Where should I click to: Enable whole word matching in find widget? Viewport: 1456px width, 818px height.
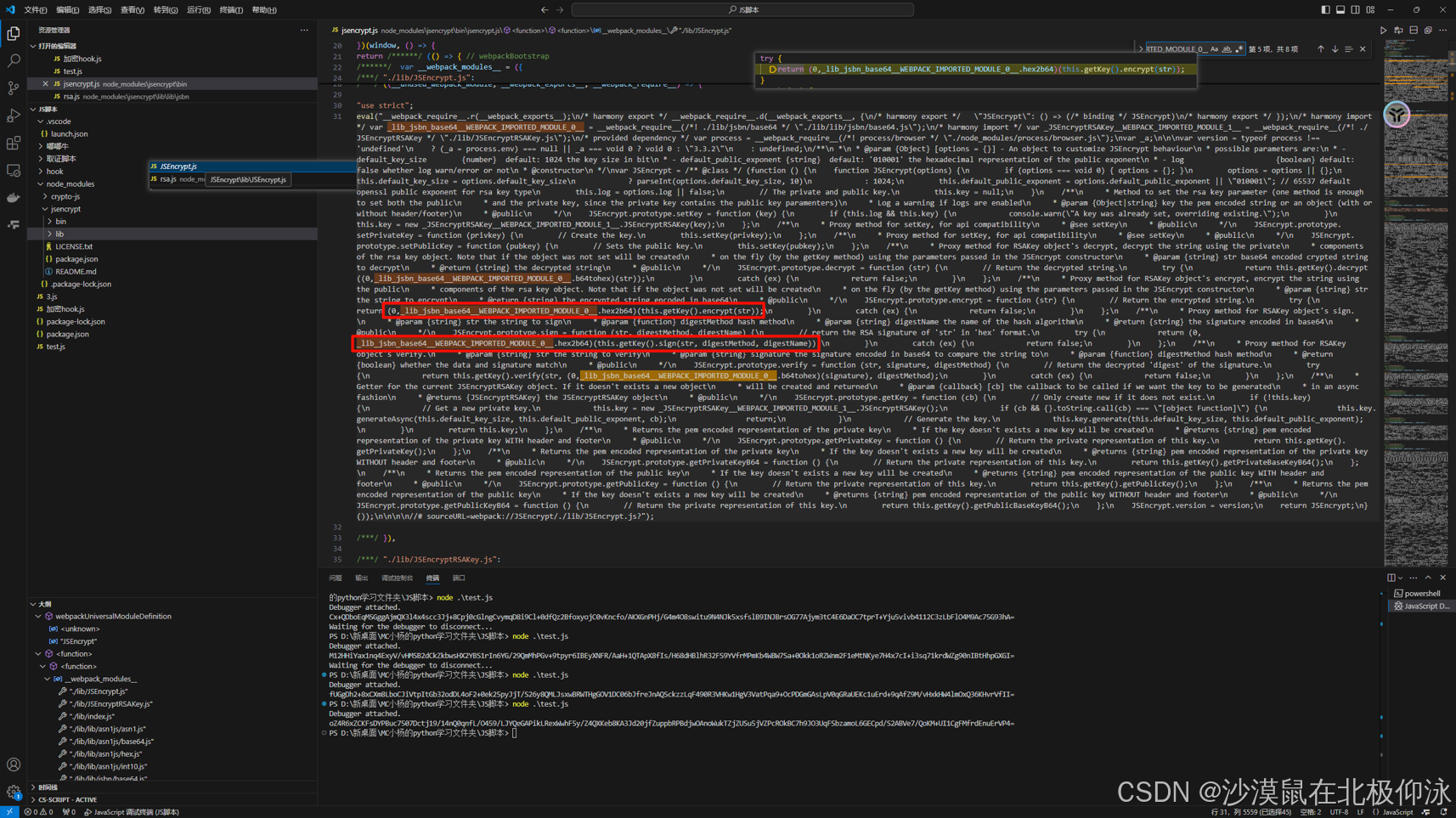(1227, 48)
